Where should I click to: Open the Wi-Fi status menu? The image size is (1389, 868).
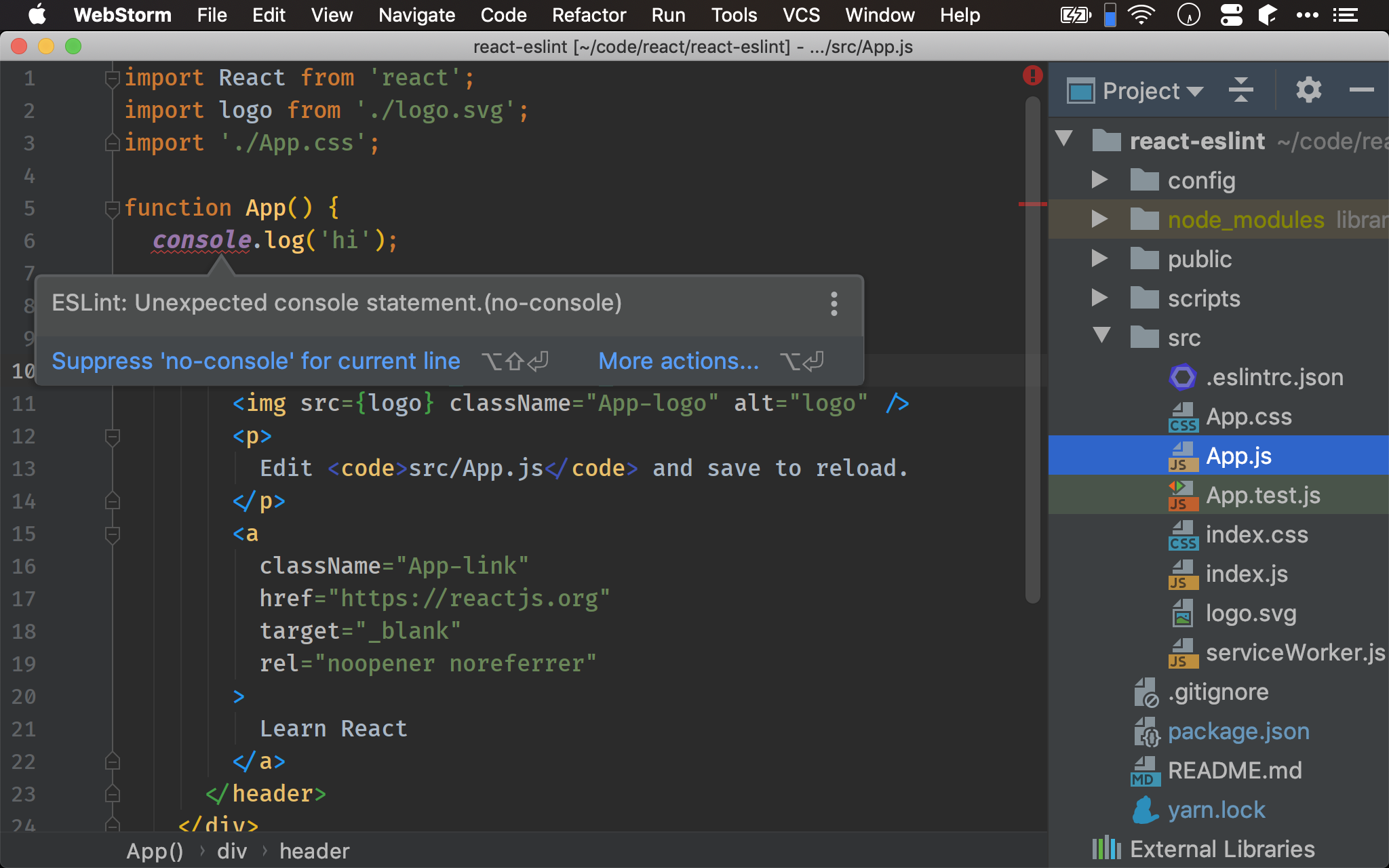pos(1142,15)
